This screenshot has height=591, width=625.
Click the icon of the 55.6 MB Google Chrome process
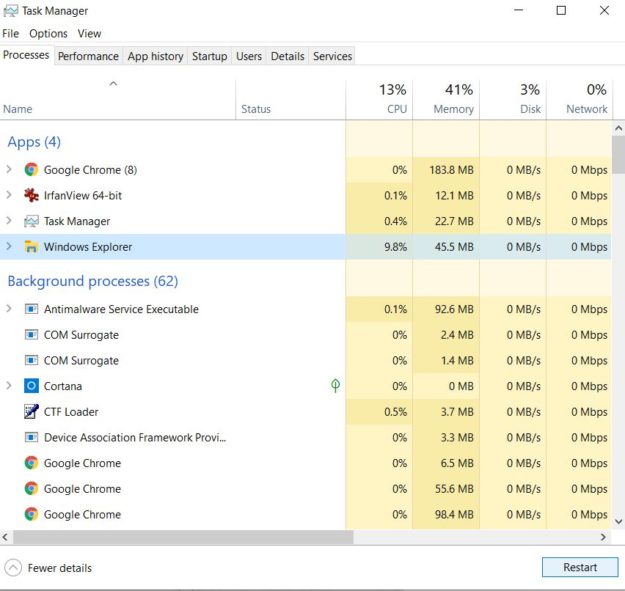[x=31, y=489]
